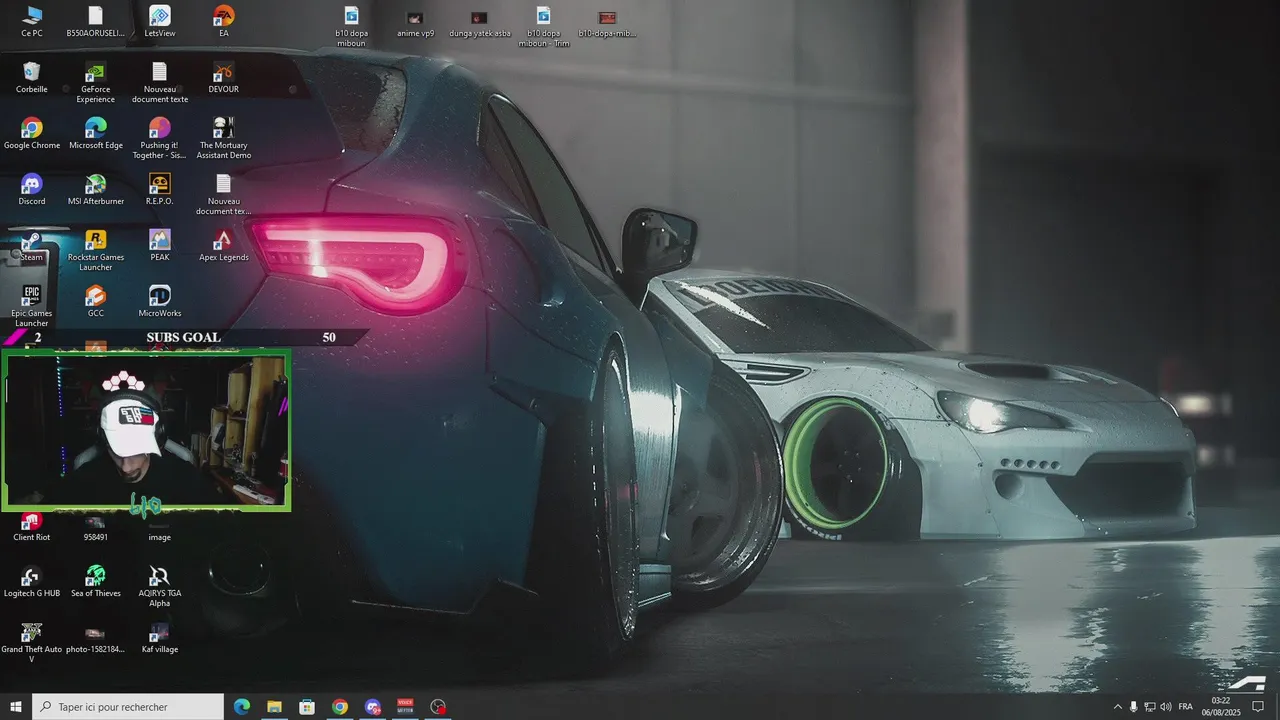This screenshot has width=1280, height=720.
Task: Switch to Chrome in the taskbar
Action: [340, 707]
